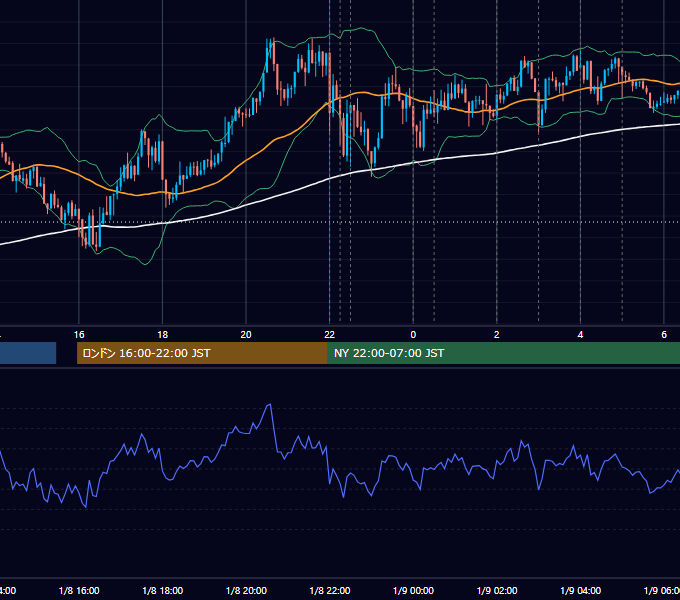
Task: Click the 1/8 18:00 label on indicator axis
Action: [x=163, y=591]
